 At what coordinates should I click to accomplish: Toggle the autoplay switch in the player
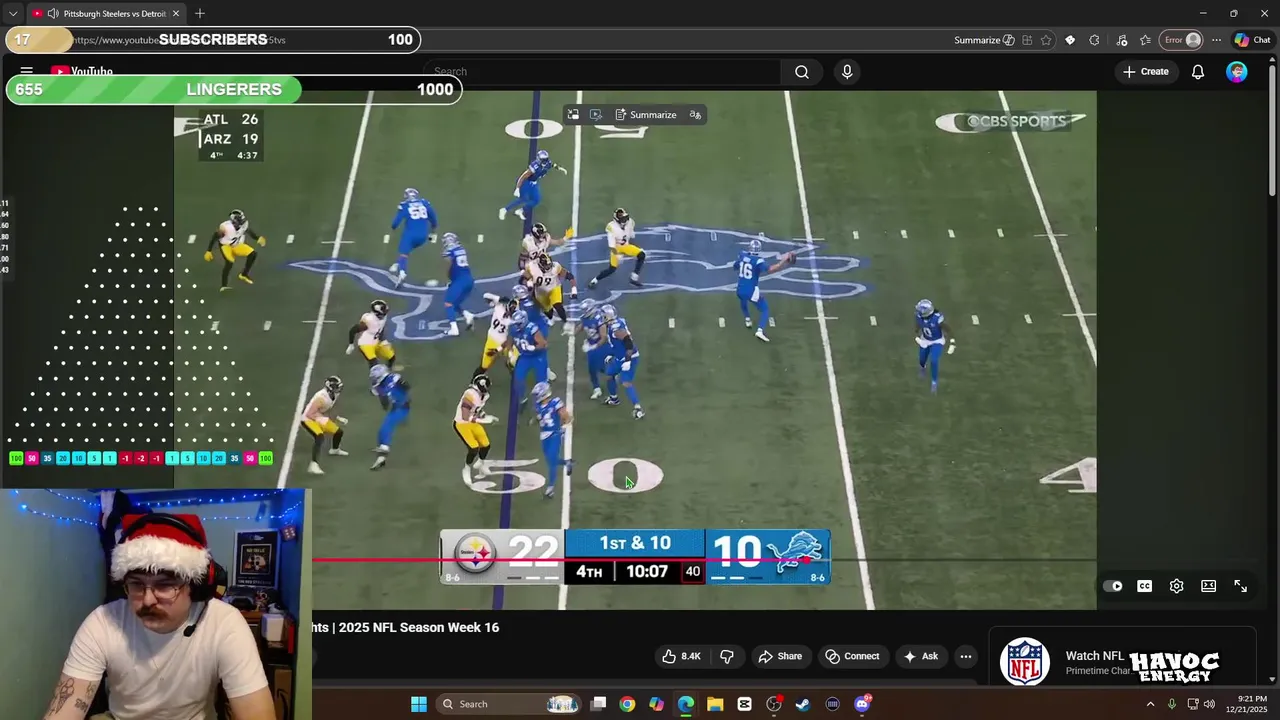point(1113,586)
